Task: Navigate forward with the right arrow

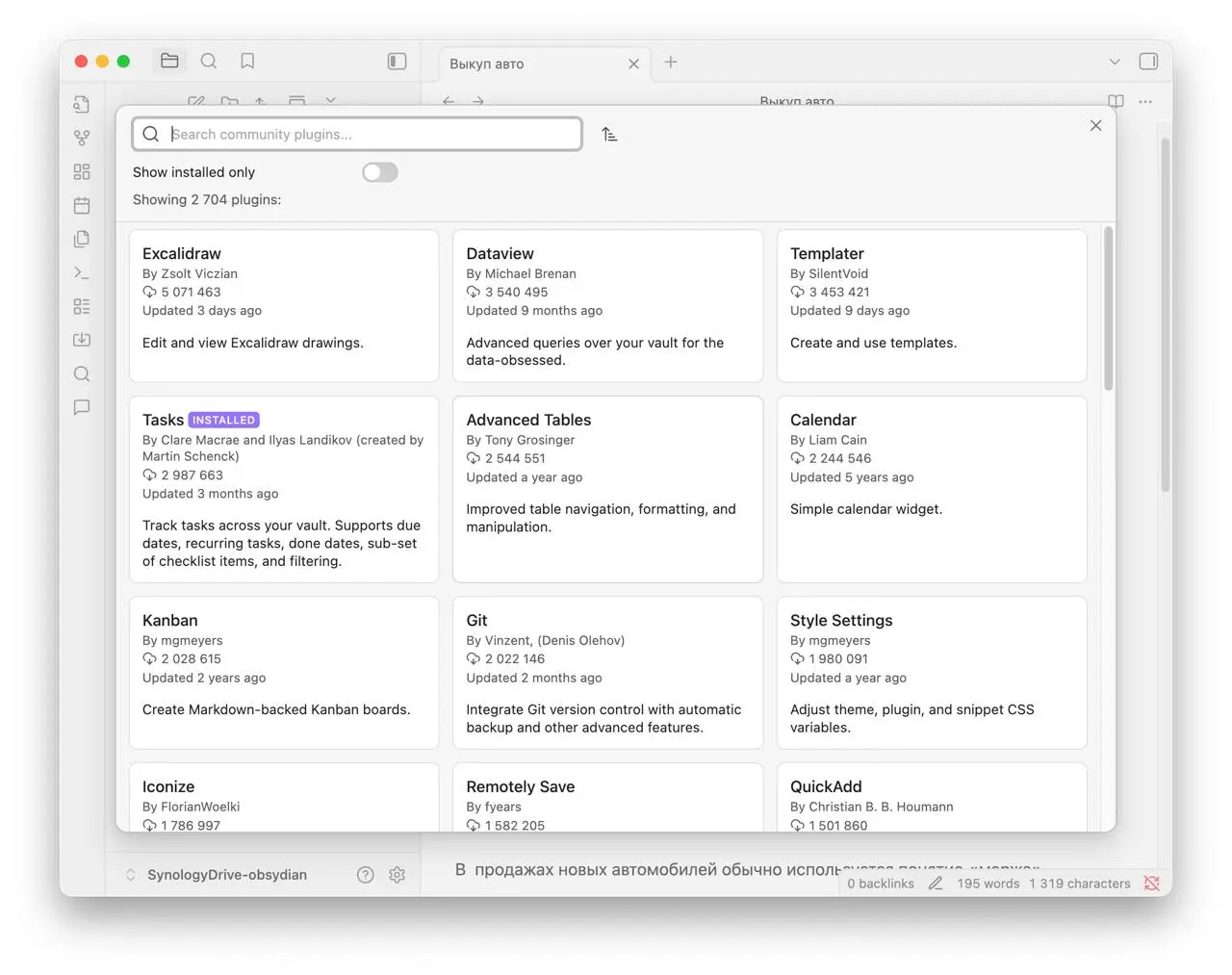Action: 478,100
